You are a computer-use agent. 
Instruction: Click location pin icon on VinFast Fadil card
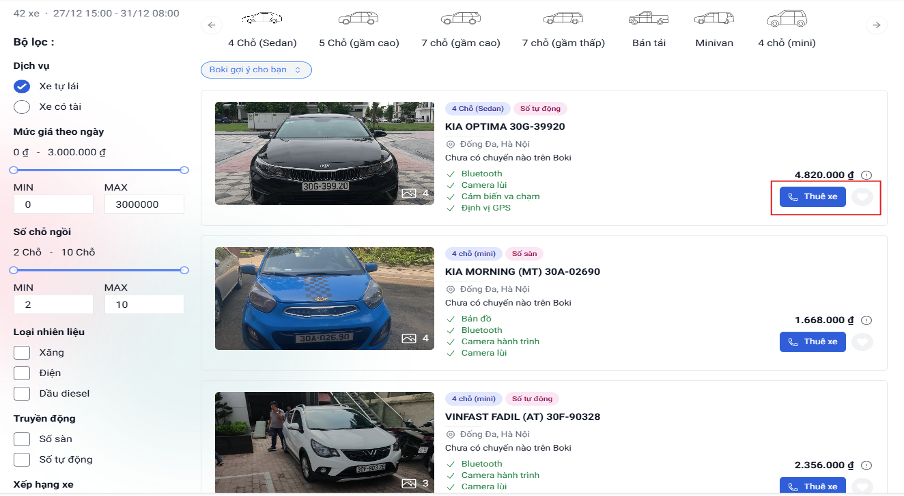pos(450,434)
